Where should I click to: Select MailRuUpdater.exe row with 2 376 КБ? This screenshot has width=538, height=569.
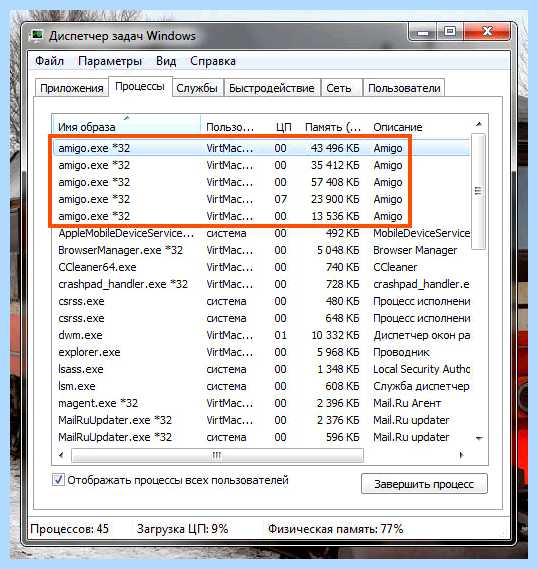click(x=262, y=420)
